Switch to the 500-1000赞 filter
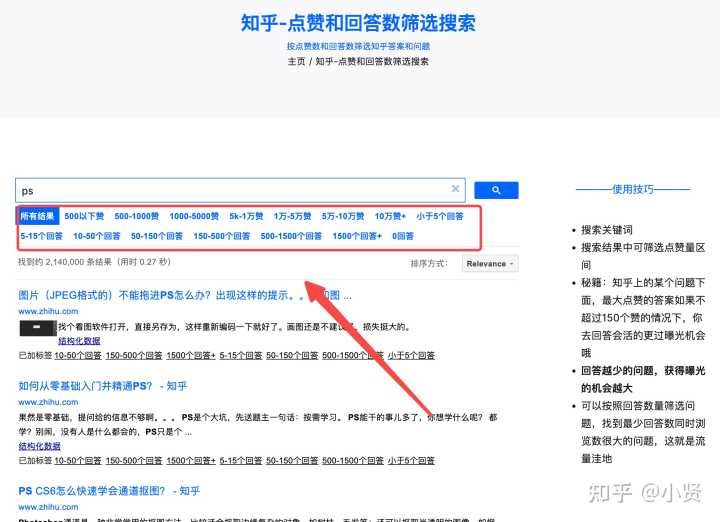The width and height of the screenshot is (720, 522). pos(136,216)
